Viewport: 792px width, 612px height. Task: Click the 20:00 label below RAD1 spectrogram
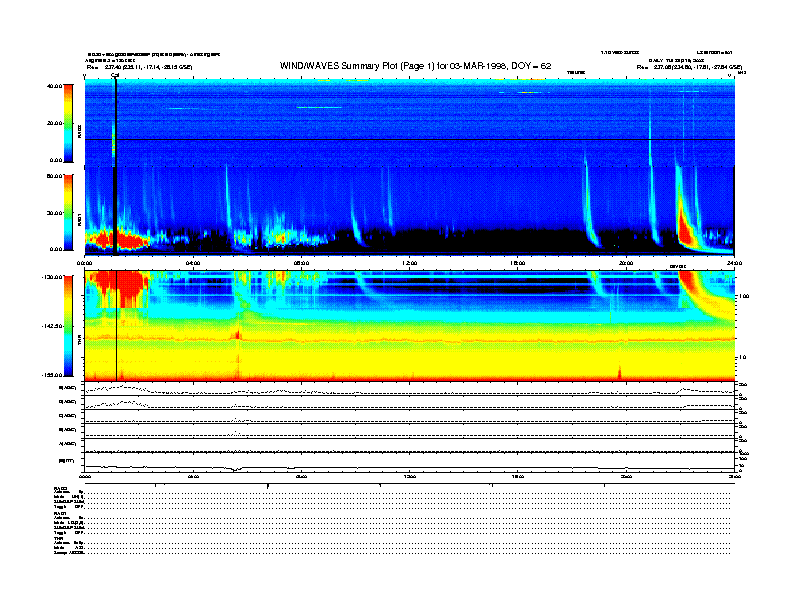[x=626, y=263]
